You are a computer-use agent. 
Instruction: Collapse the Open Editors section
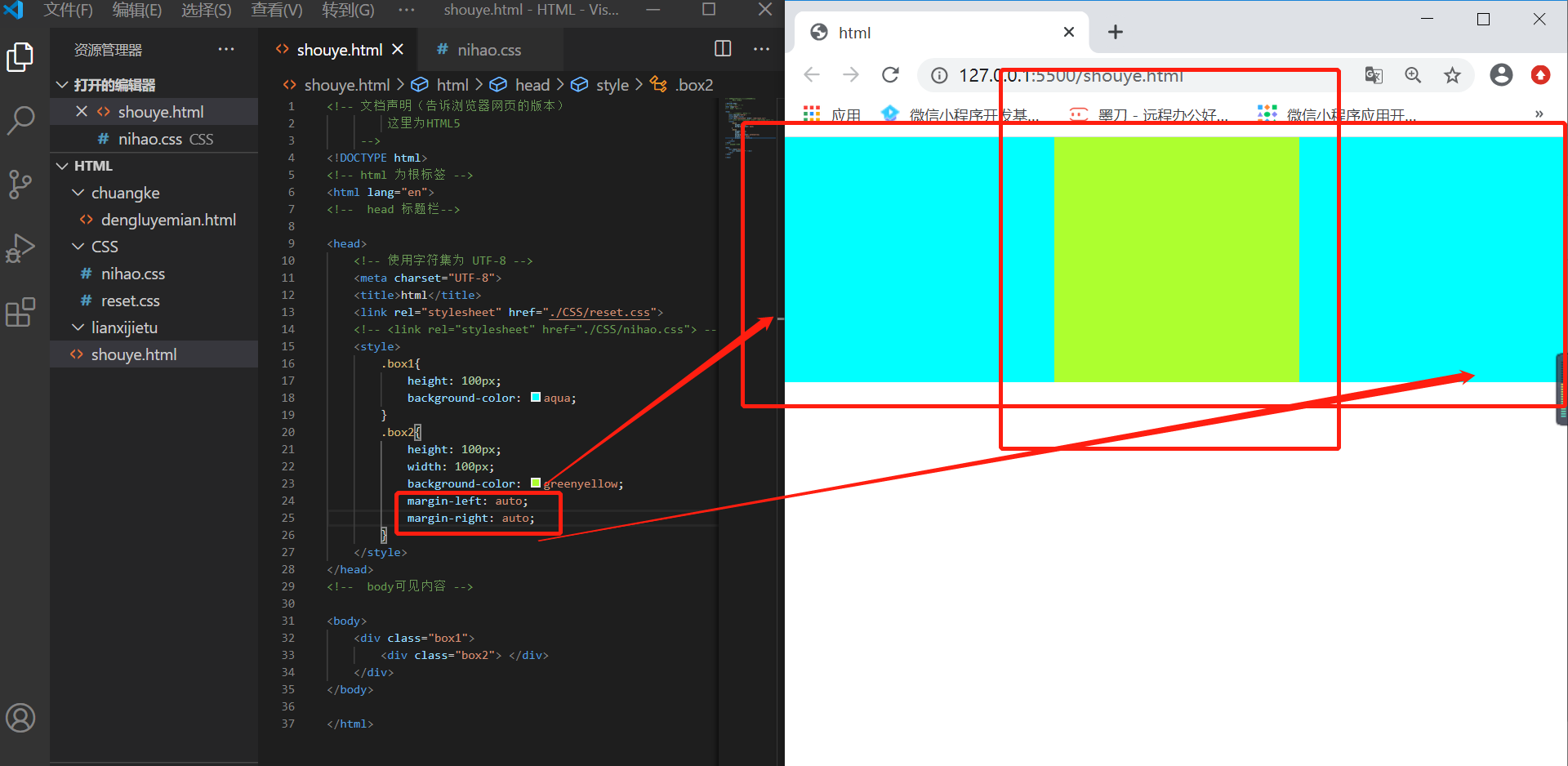[x=62, y=85]
